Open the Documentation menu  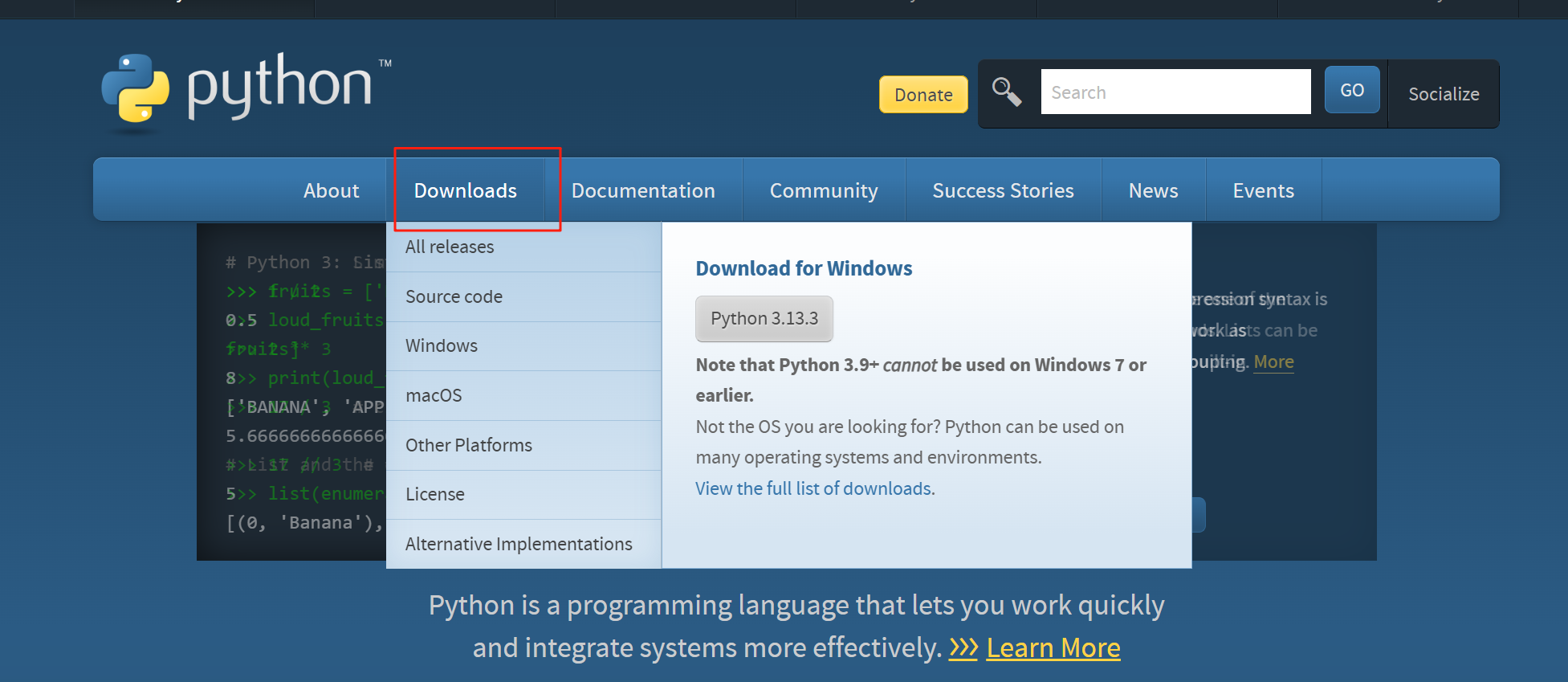tap(643, 190)
